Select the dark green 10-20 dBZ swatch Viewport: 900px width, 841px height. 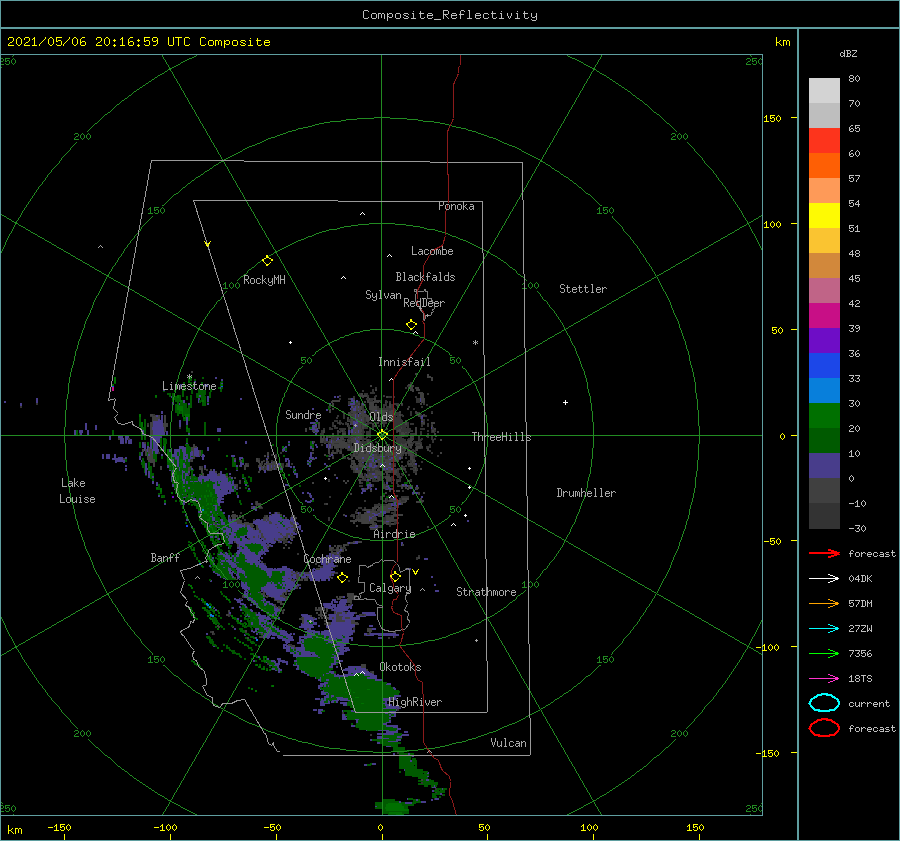[824, 441]
